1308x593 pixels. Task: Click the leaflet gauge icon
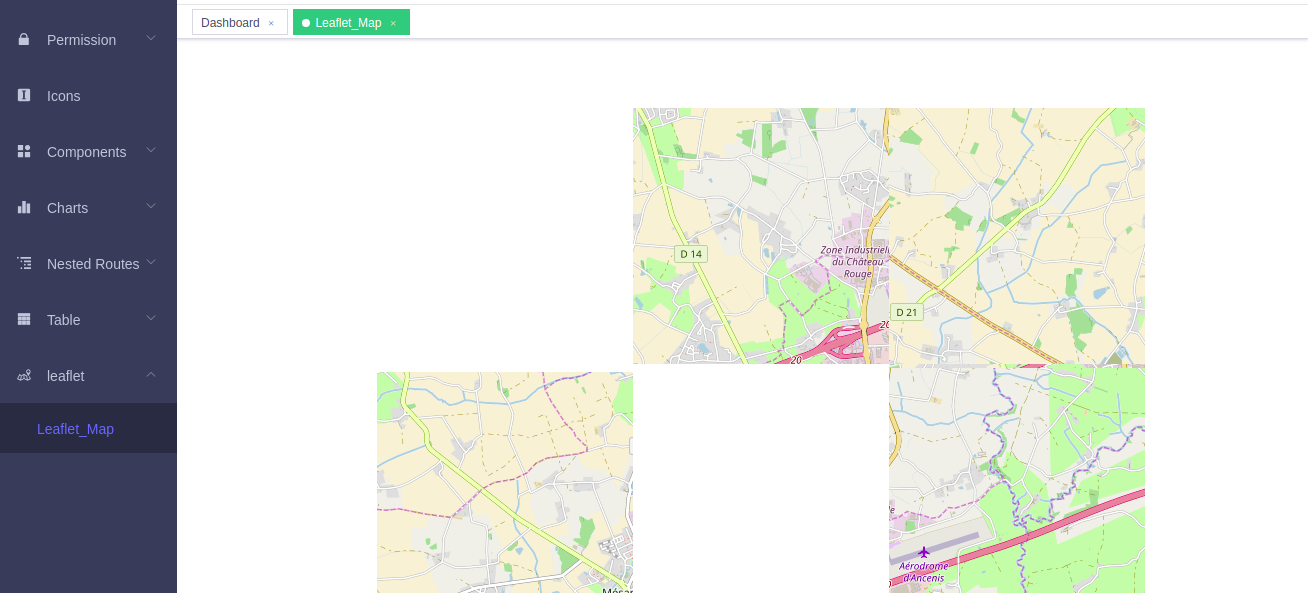(22, 375)
